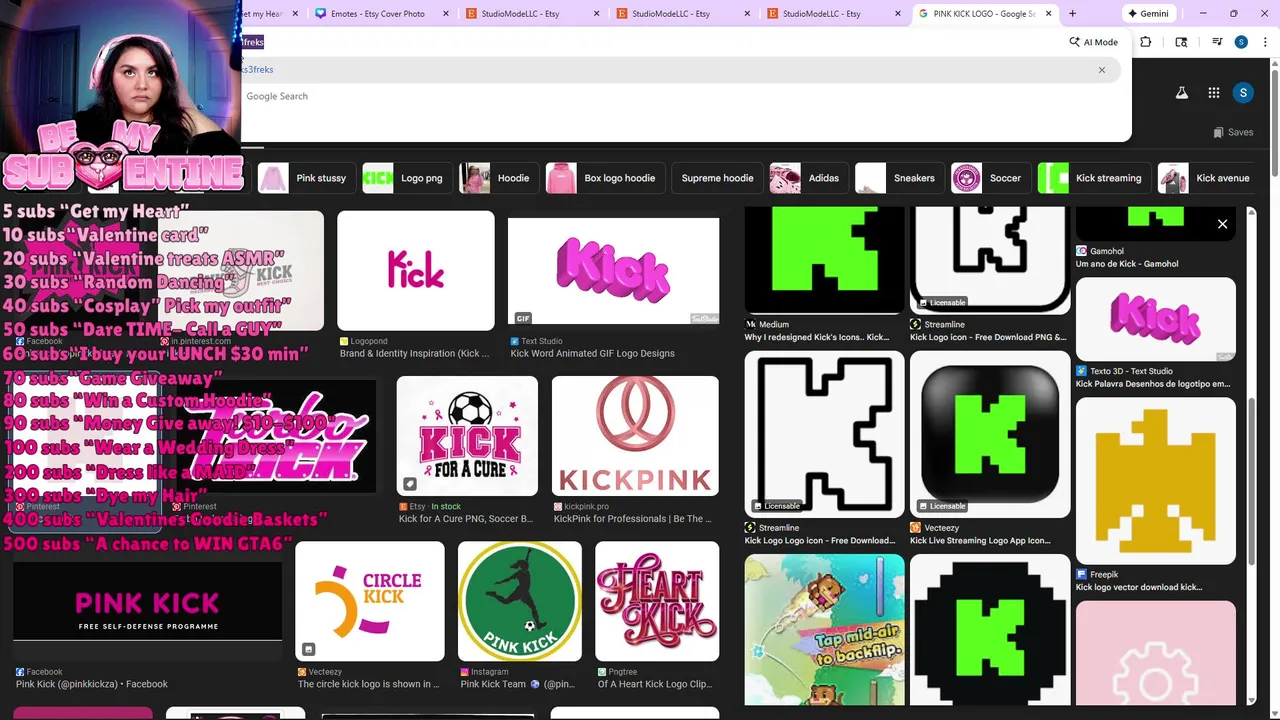Open the 'Tap mid-air to backflip' game image
The image size is (1280, 720).
pos(824,630)
